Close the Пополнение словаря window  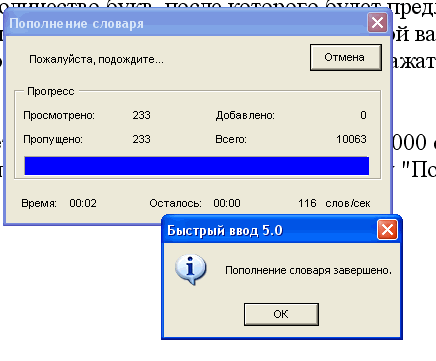[377, 23]
